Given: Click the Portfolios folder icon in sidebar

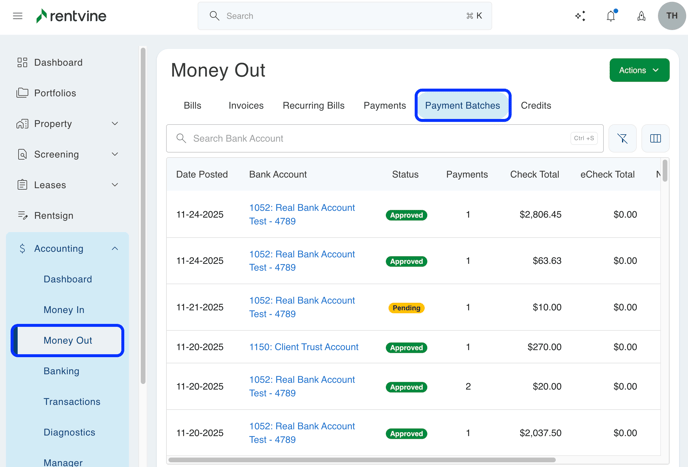Looking at the screenshot, I should 22,93.
